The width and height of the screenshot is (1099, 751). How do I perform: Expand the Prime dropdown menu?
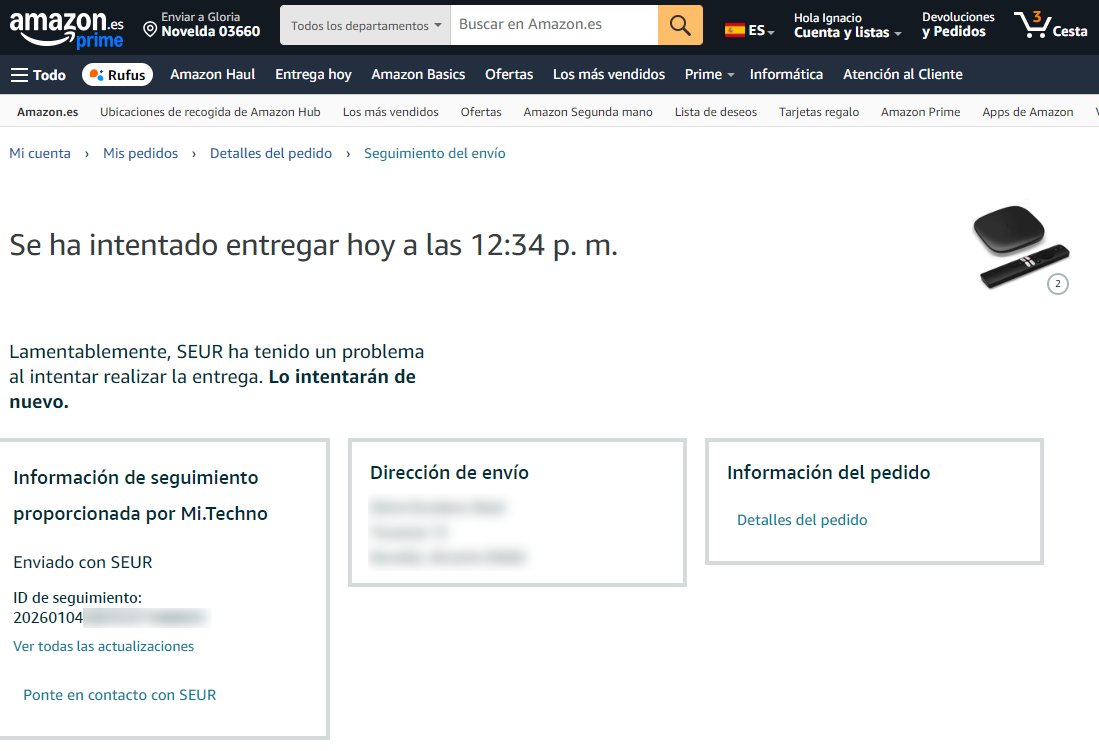coord(709,74)
